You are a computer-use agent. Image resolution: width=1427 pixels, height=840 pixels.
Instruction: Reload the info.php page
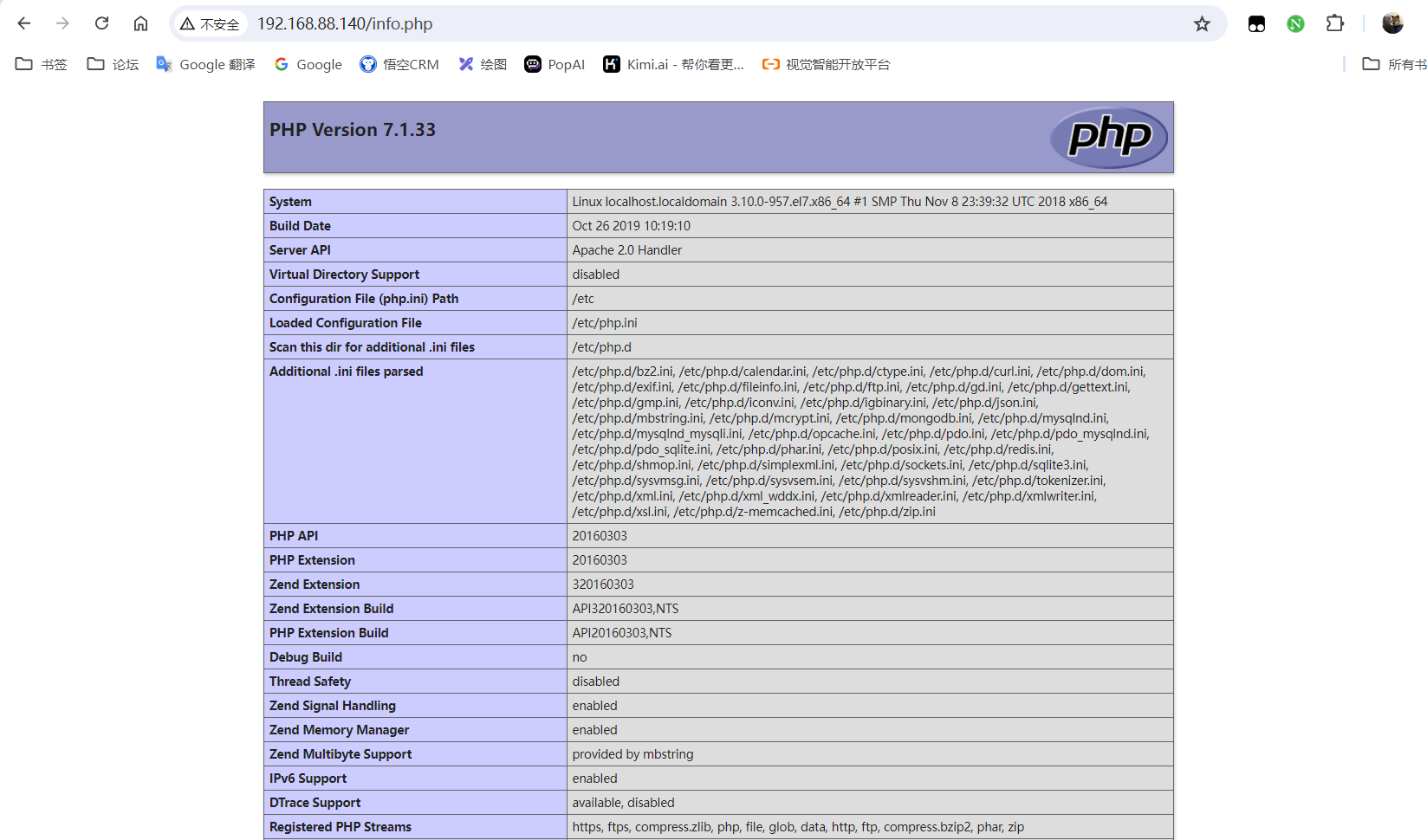[101, 23]
